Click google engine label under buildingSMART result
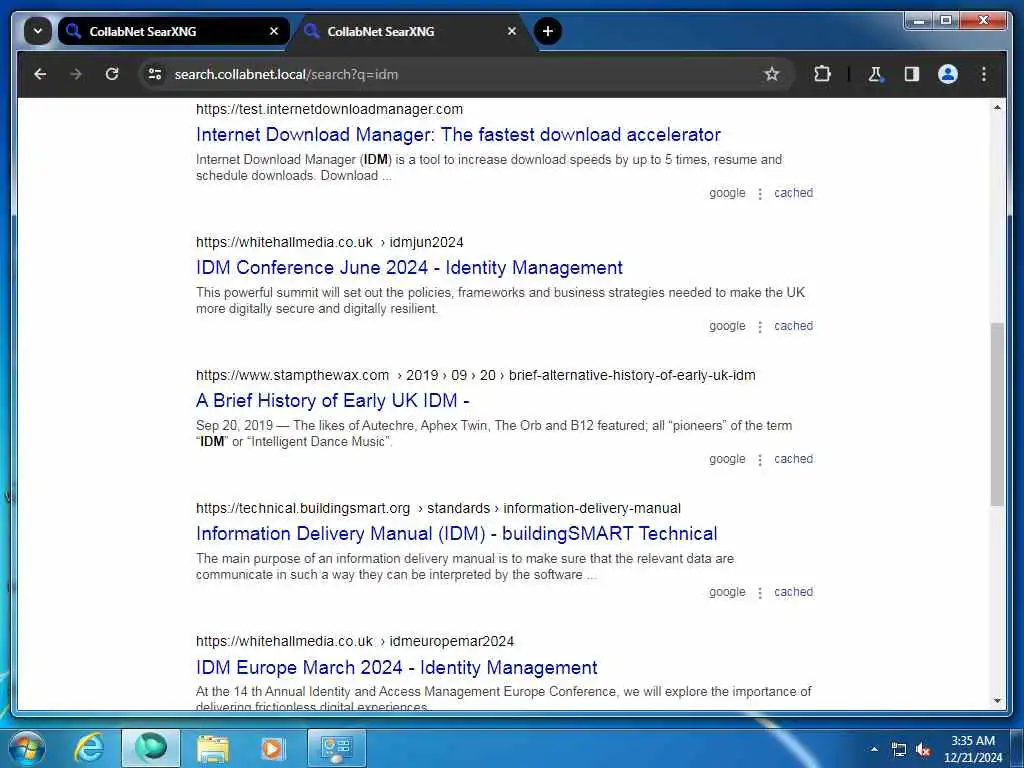The image size is (1024, 768). (727, 592)
